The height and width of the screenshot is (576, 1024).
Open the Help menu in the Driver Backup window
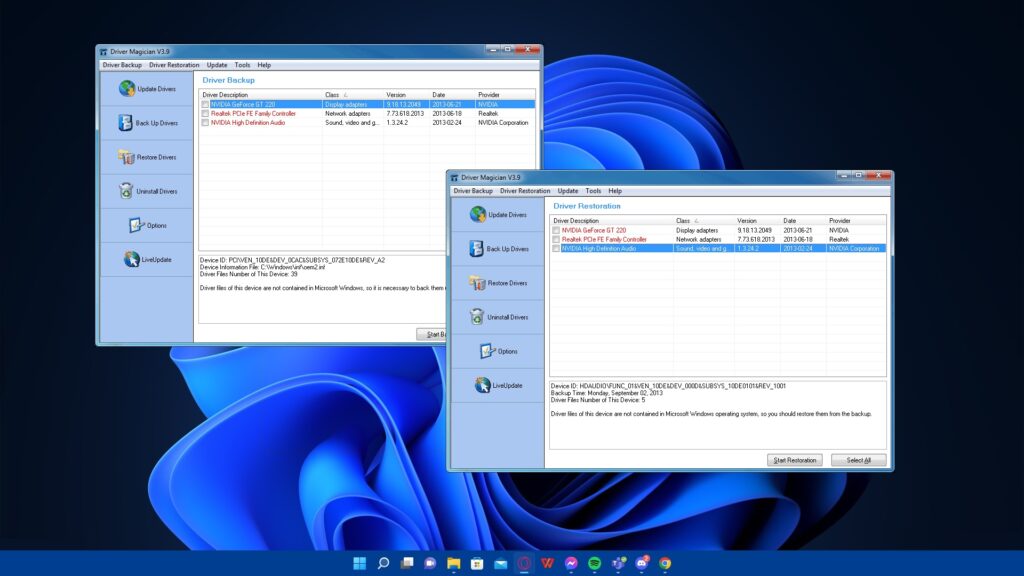pyautogui.click(x=264, y=65)
